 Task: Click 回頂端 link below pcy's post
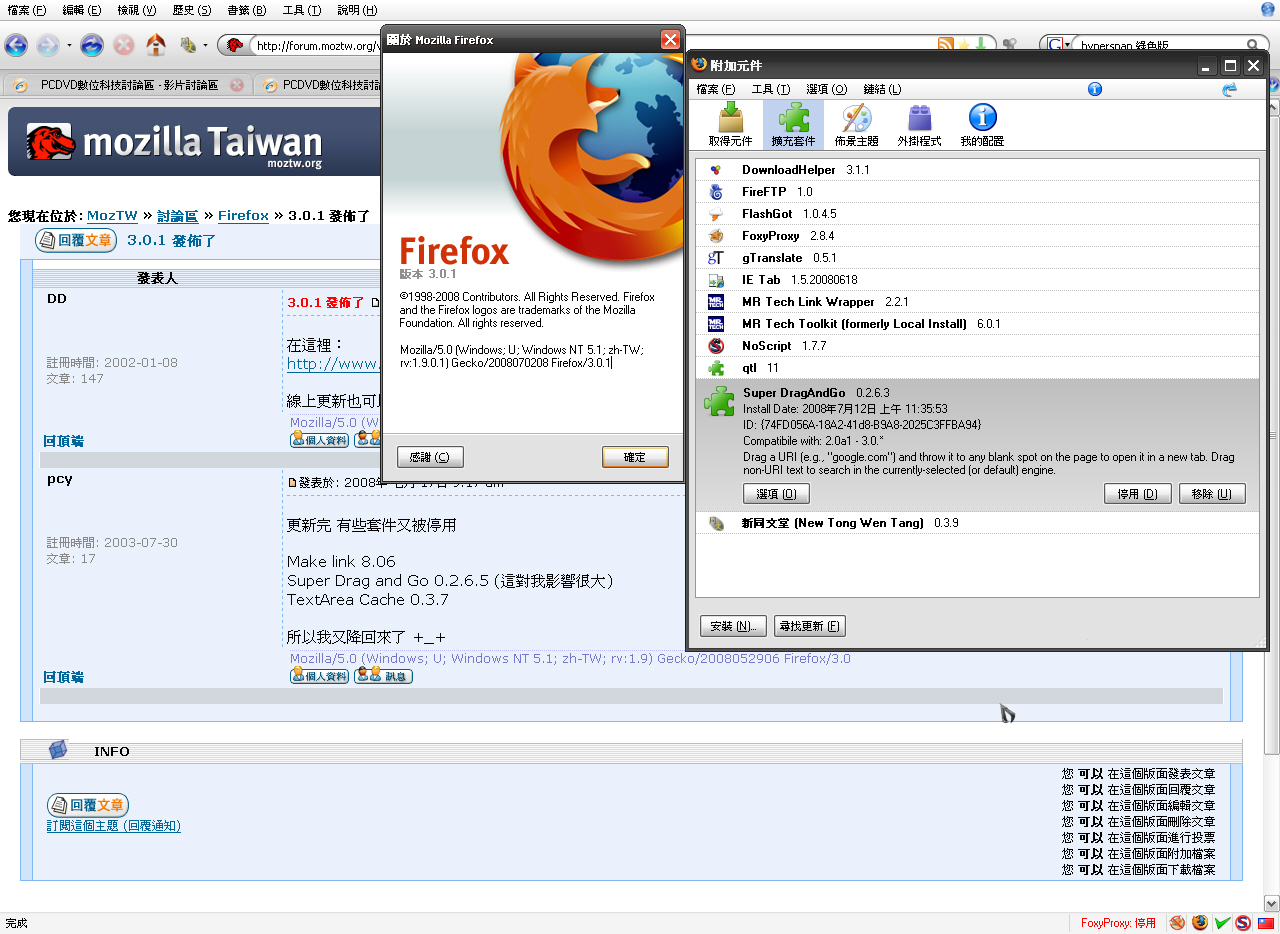point(63,677)
